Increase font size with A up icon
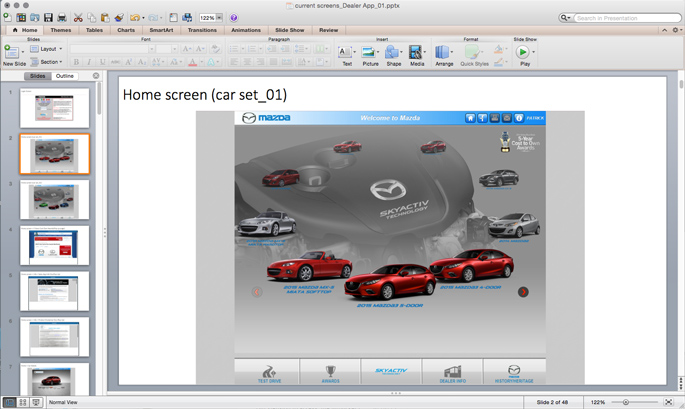This screenshot has height=409, width=685. (x=187, y=49)
